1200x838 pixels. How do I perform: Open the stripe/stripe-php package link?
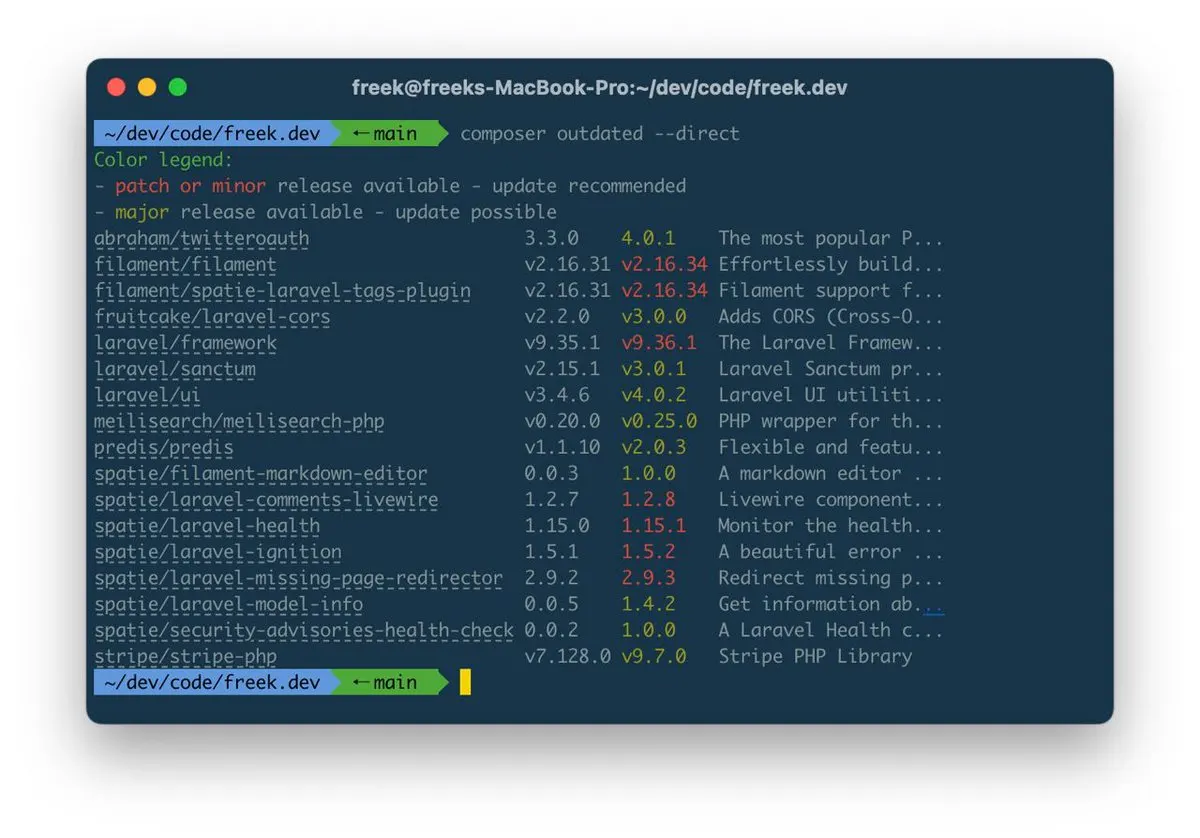[185, 656]
